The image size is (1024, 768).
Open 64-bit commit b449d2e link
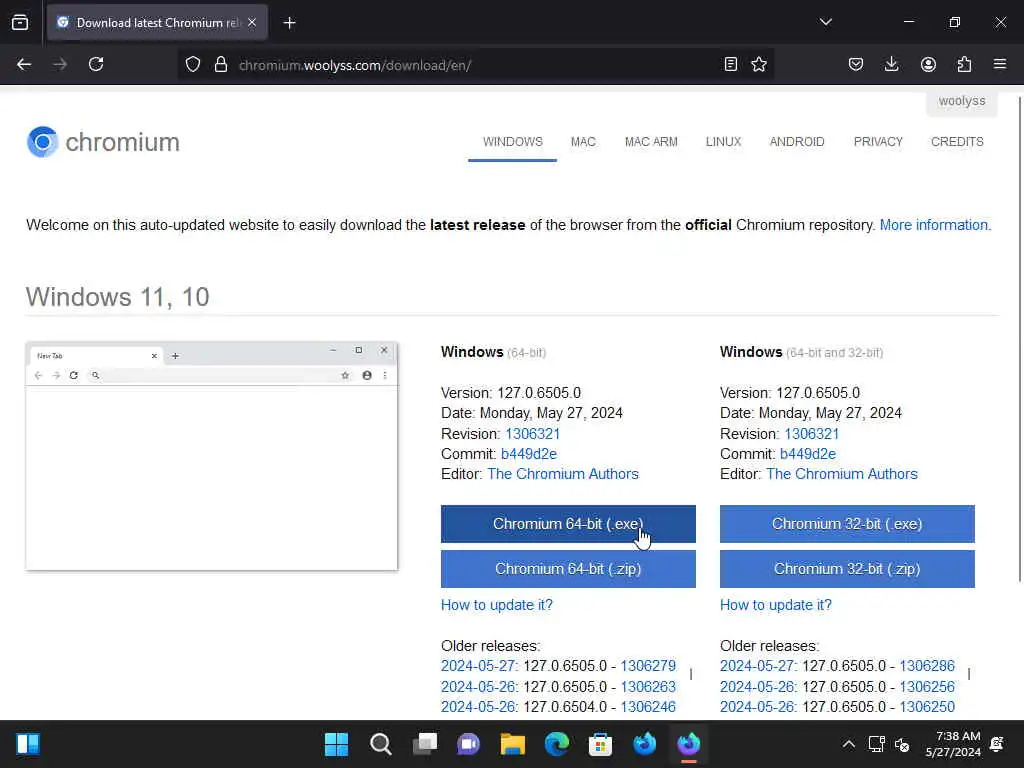[x=529, y=454]
